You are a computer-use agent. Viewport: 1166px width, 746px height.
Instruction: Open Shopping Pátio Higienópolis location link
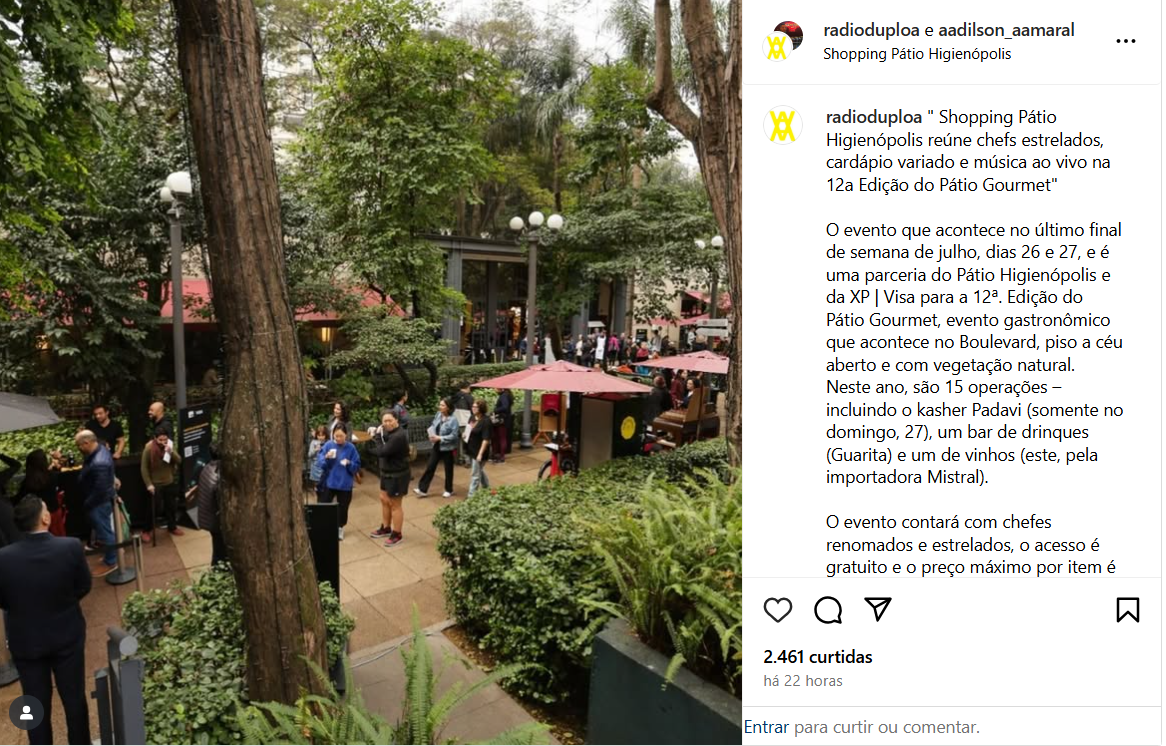917,54
